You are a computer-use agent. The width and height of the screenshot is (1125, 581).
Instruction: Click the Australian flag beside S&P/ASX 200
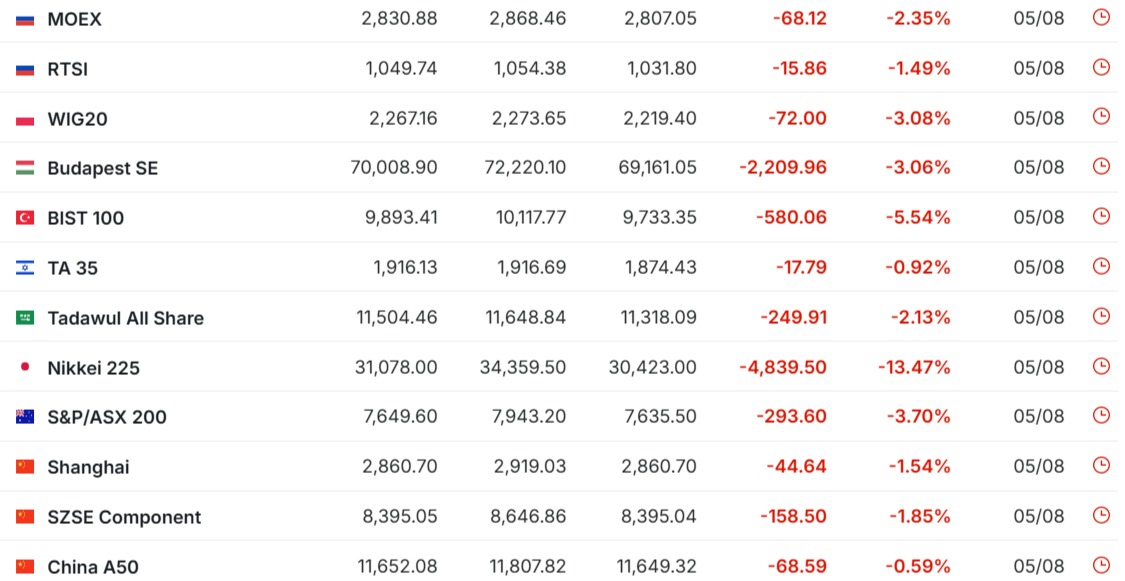pos(25,417)
